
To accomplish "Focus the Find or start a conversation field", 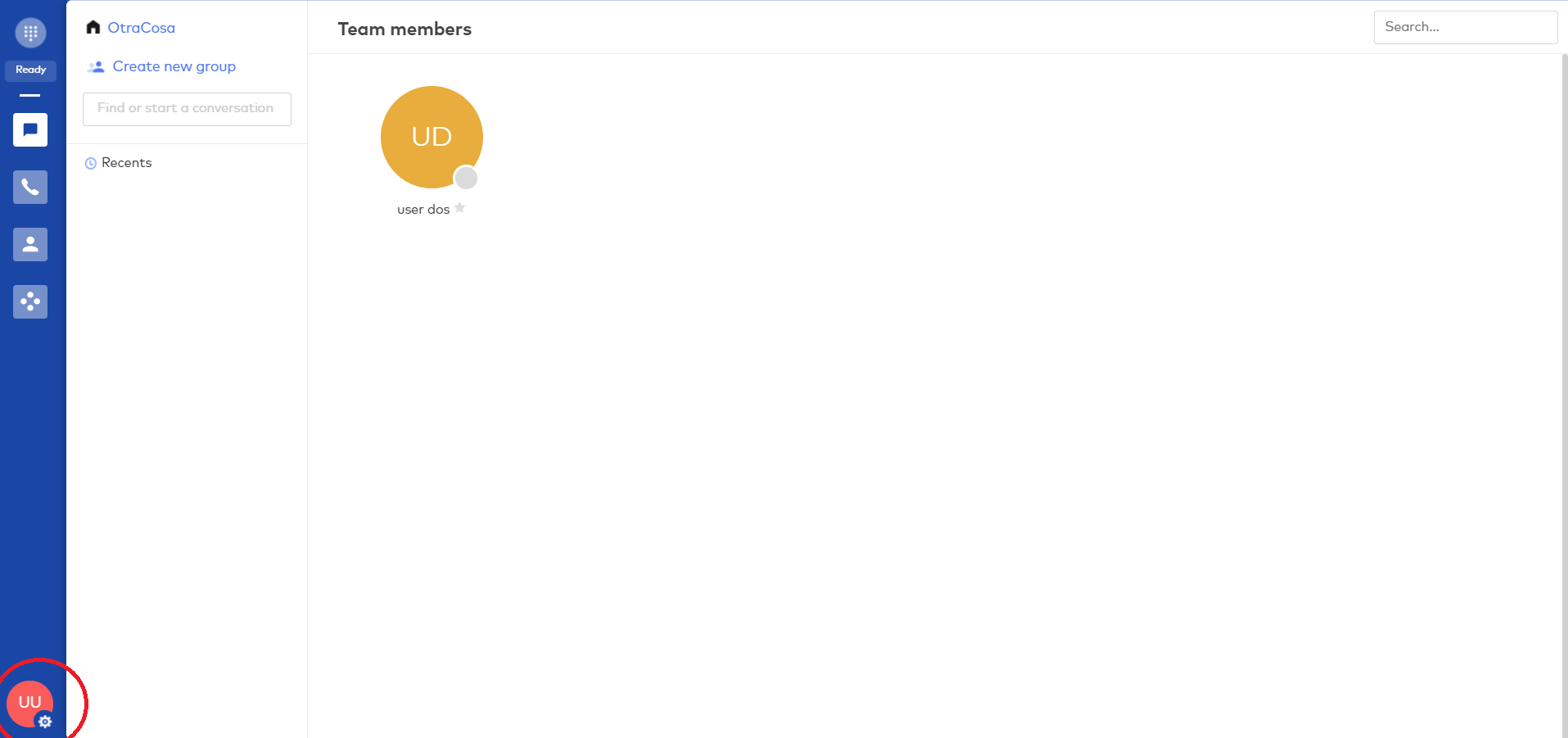I will [x=187, y=109].
